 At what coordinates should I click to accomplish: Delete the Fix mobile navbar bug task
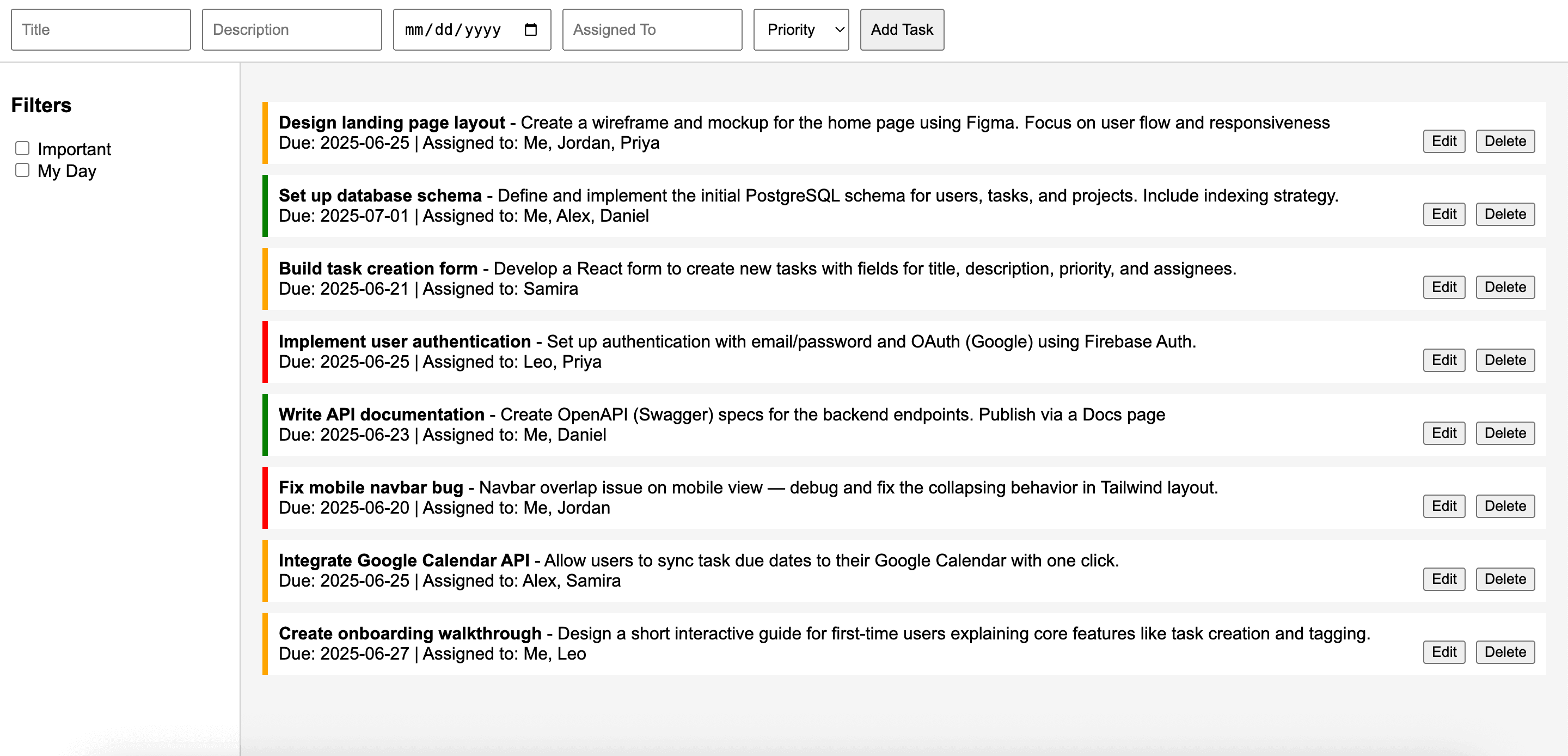(x=1505, y=506)
